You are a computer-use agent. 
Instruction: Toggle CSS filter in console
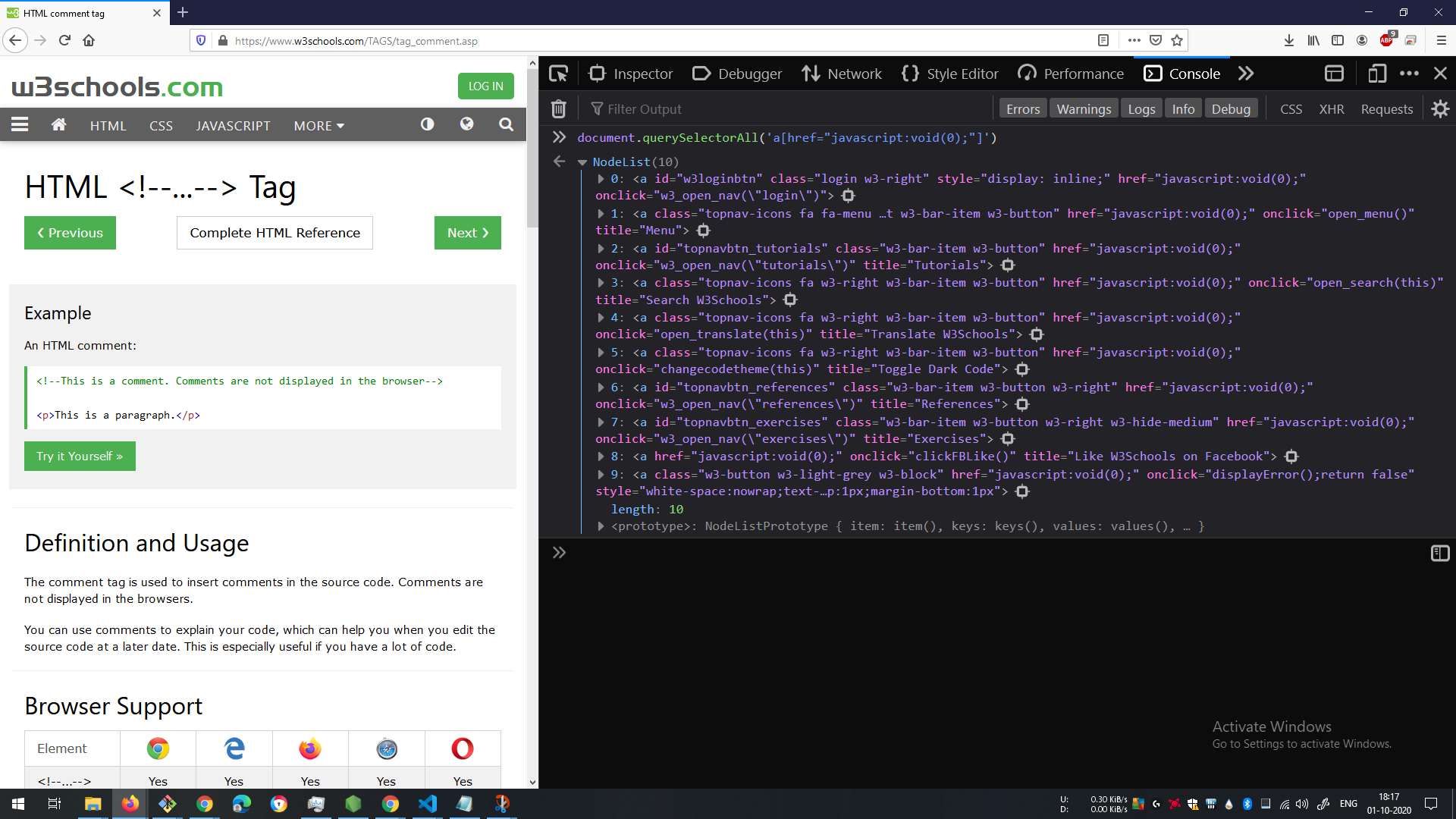[1291, 109]
